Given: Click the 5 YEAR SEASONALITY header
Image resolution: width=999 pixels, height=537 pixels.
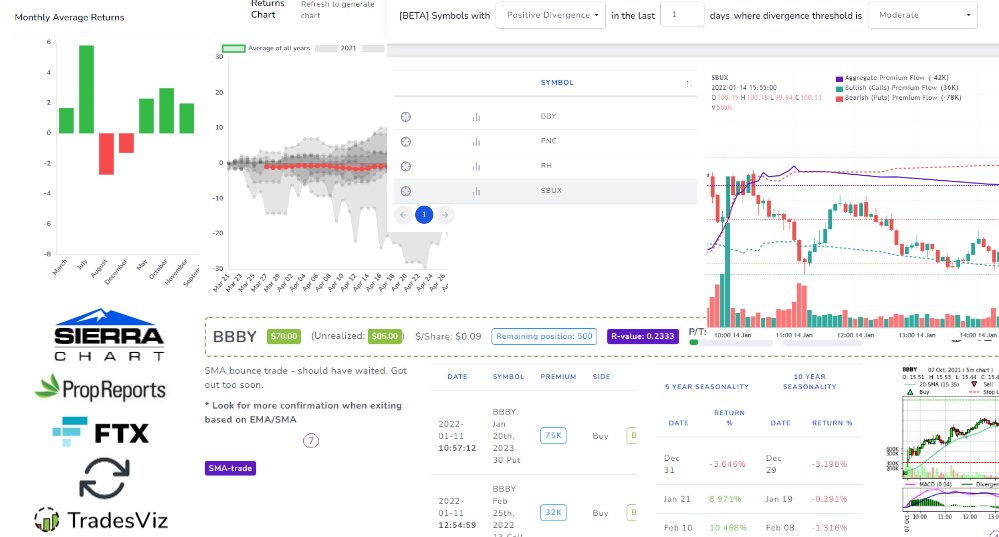Looking at the screenshot, I should point(707,387).
